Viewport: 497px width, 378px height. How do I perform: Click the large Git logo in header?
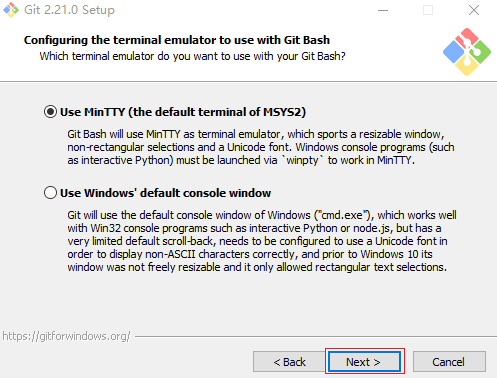point(467,52)
